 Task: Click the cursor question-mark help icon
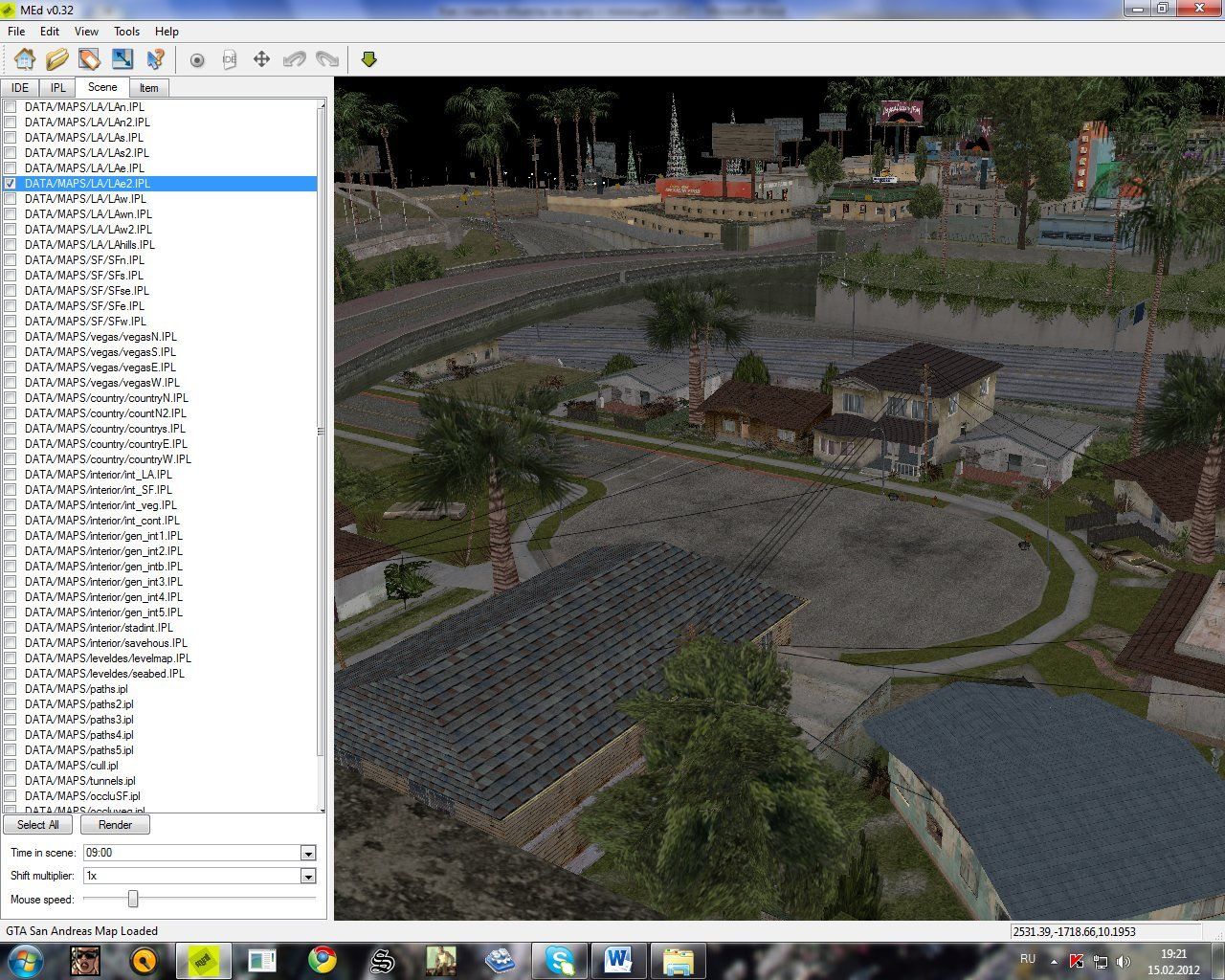point(155,59)
